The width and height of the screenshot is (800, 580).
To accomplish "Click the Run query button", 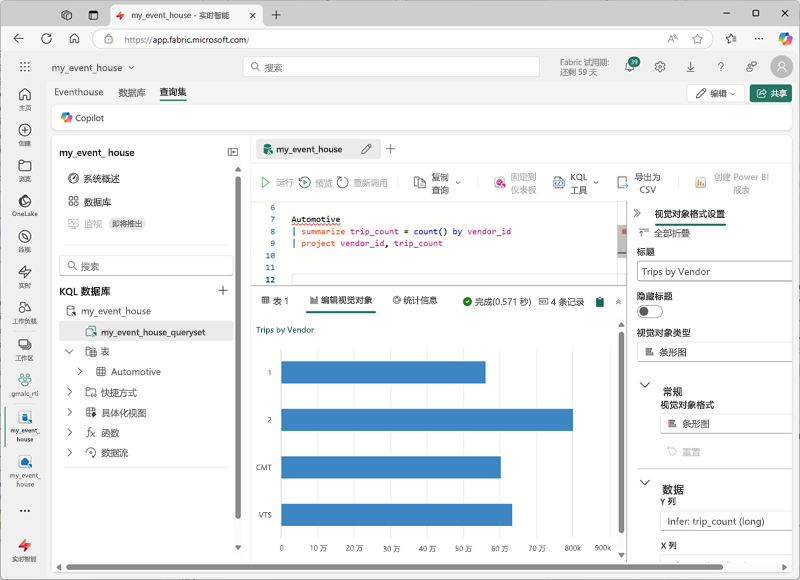I will click(278, 183).
